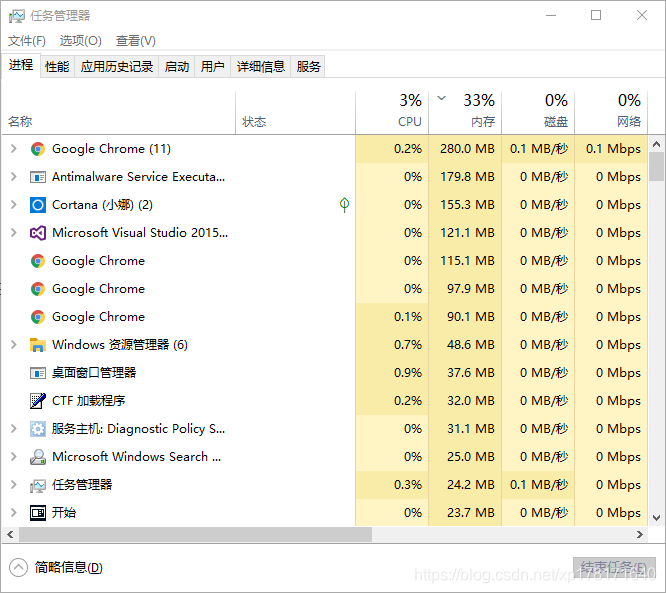Expand the Google Chrome (11) group
This screenshot has height=593, width=666.
tap(14, 149)
